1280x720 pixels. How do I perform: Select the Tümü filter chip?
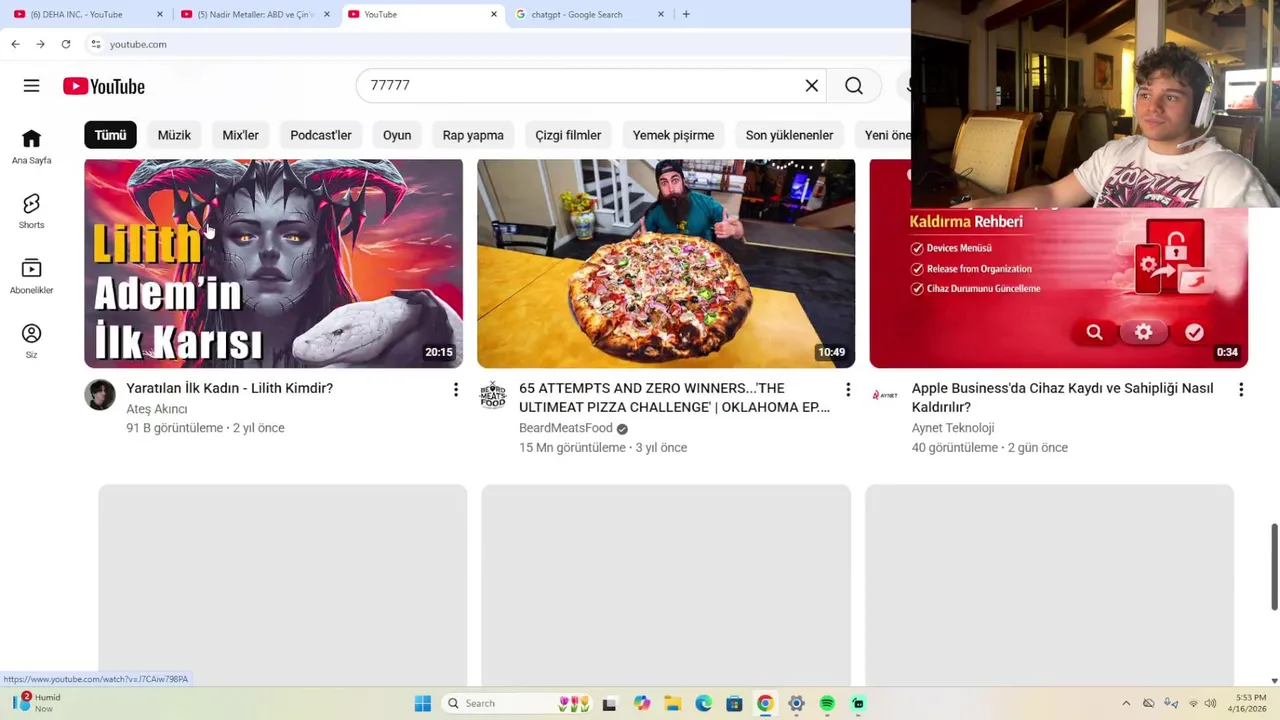(x=111, y=135)
